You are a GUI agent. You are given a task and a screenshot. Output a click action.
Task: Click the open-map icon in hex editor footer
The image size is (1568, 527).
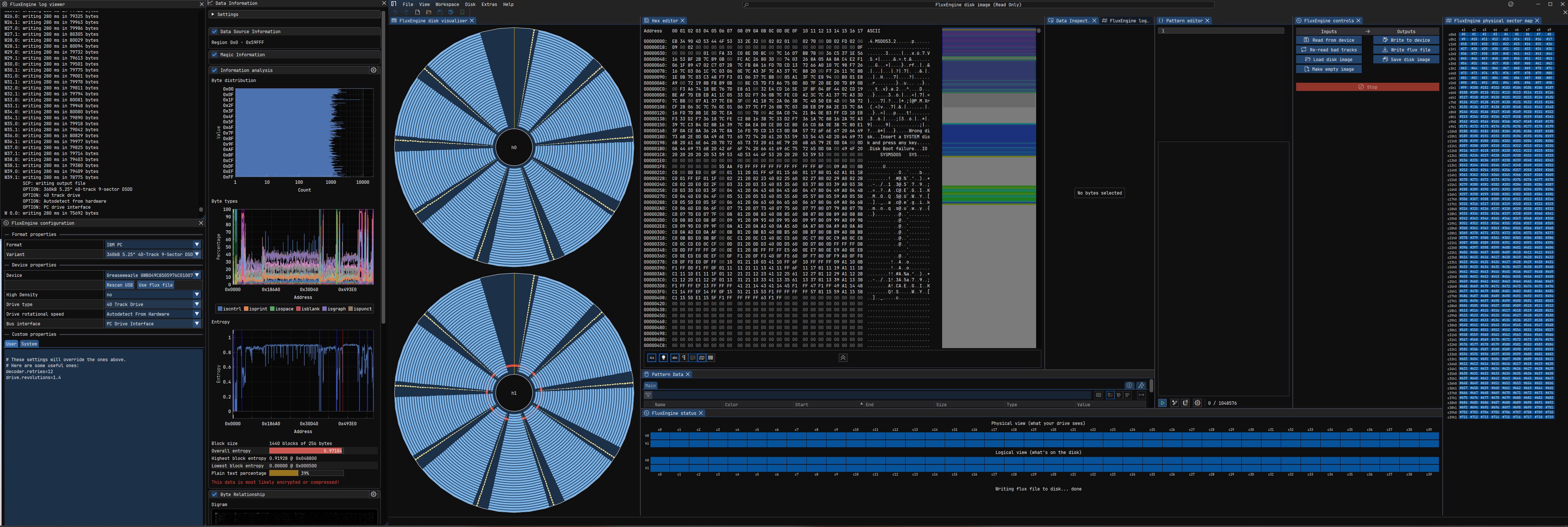(702, 358)
